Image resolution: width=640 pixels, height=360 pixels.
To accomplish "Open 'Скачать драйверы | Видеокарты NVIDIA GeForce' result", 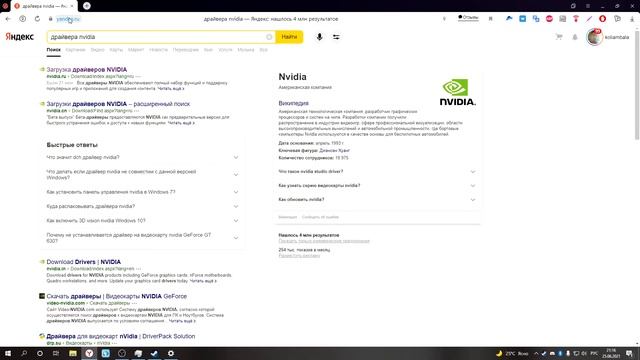I will tap(116, 296).
